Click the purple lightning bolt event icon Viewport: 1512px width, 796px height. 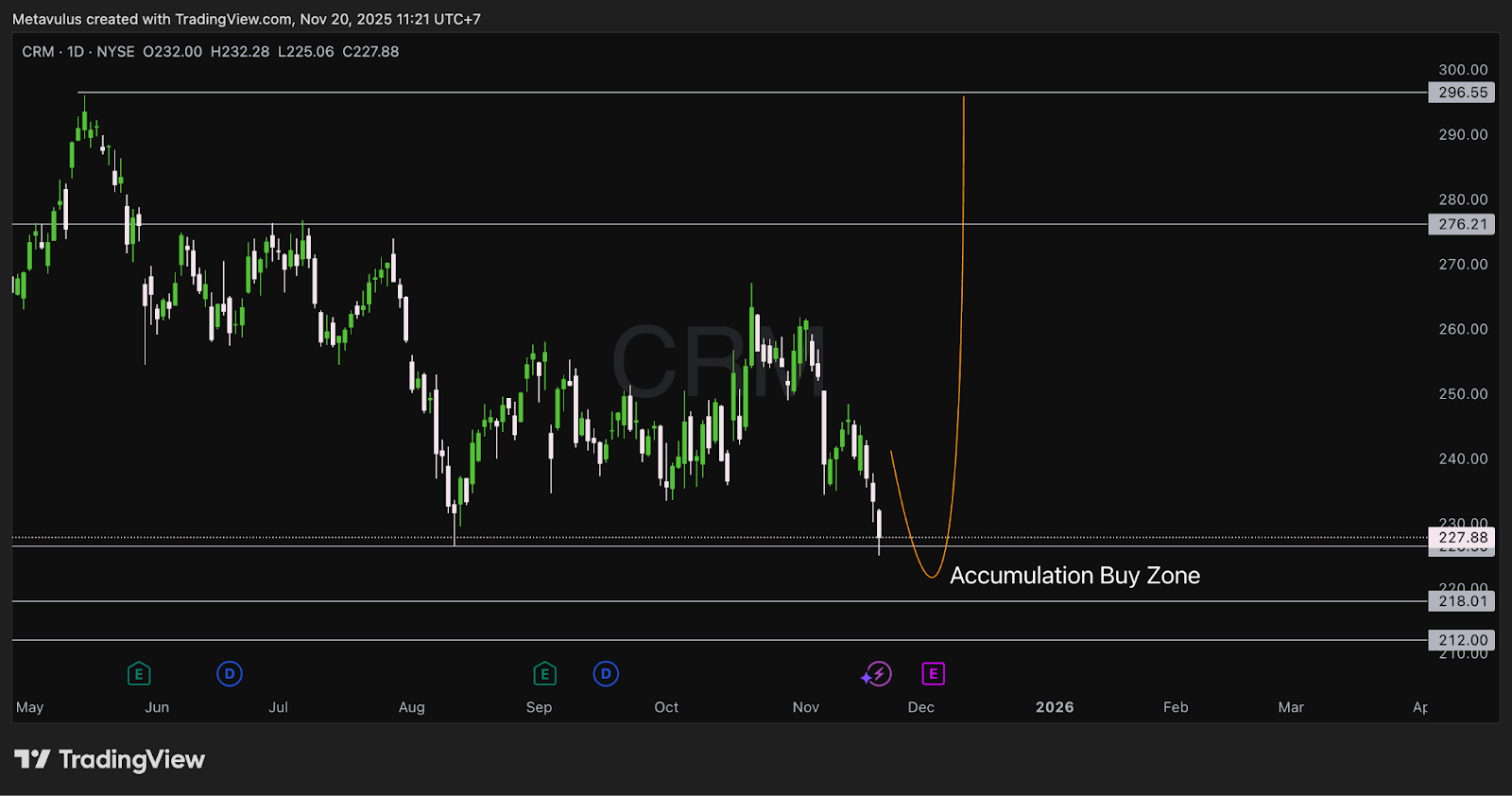(x=878, y=674)
